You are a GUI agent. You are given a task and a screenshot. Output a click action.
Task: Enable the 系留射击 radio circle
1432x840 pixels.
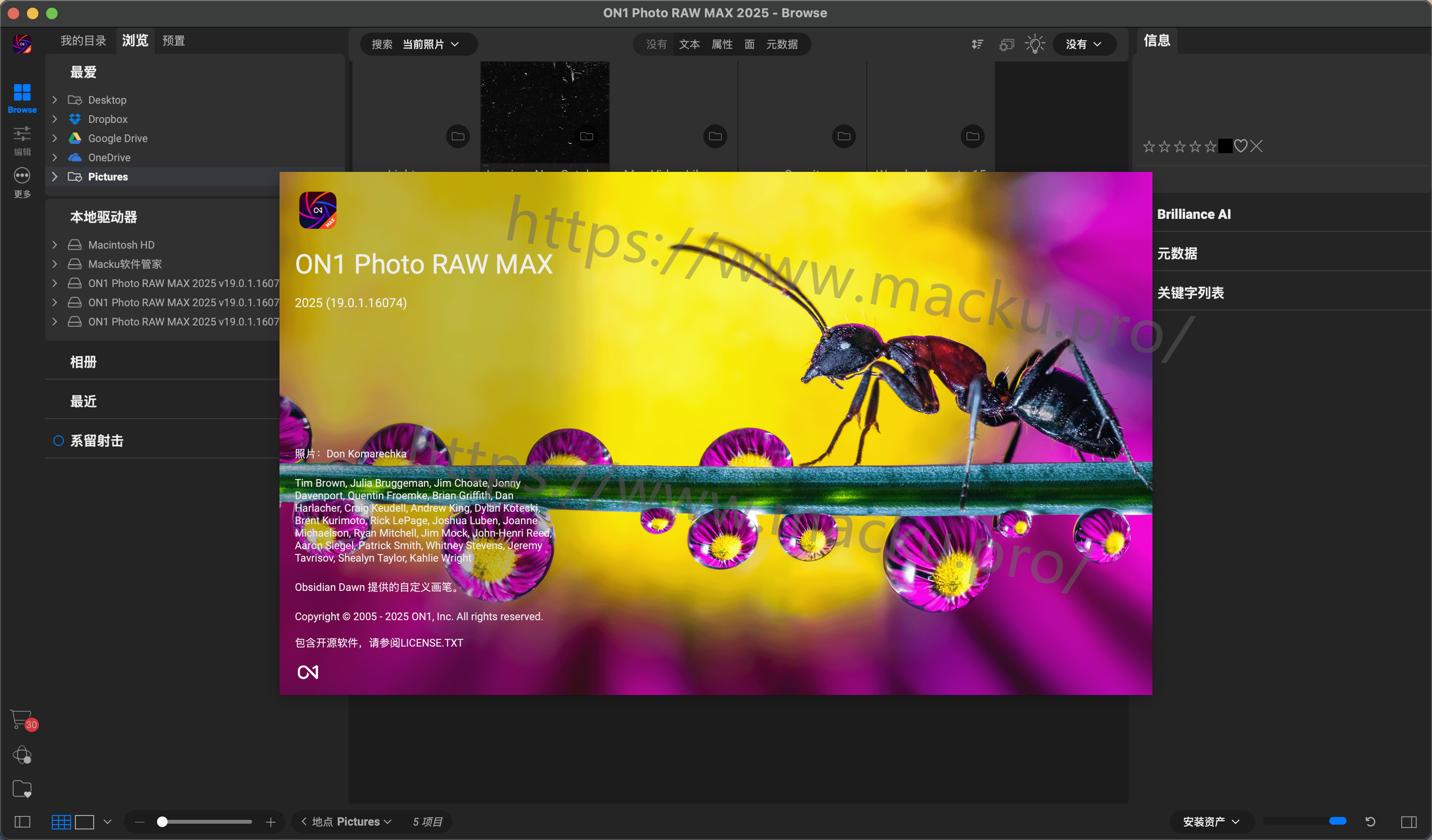coord(58,441)
